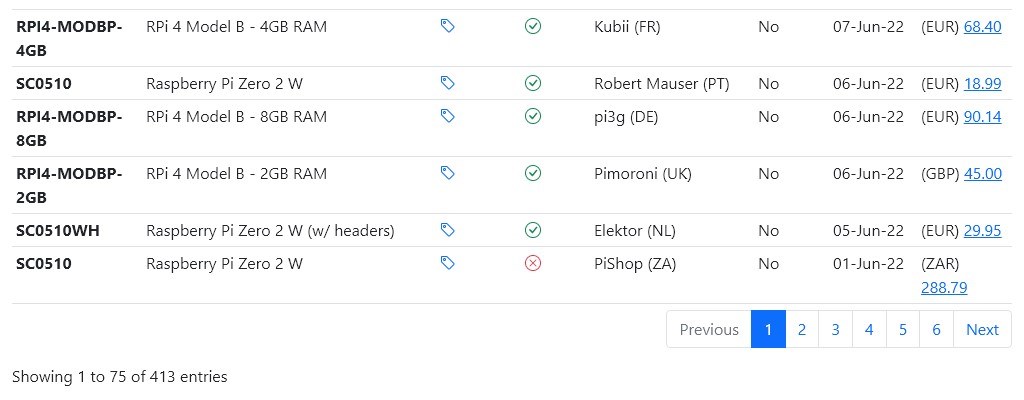Image resolution: width=1024 pixels, height=400 pixels.
Task: Follow the 90.14 price link
Action: coord(982,117)
